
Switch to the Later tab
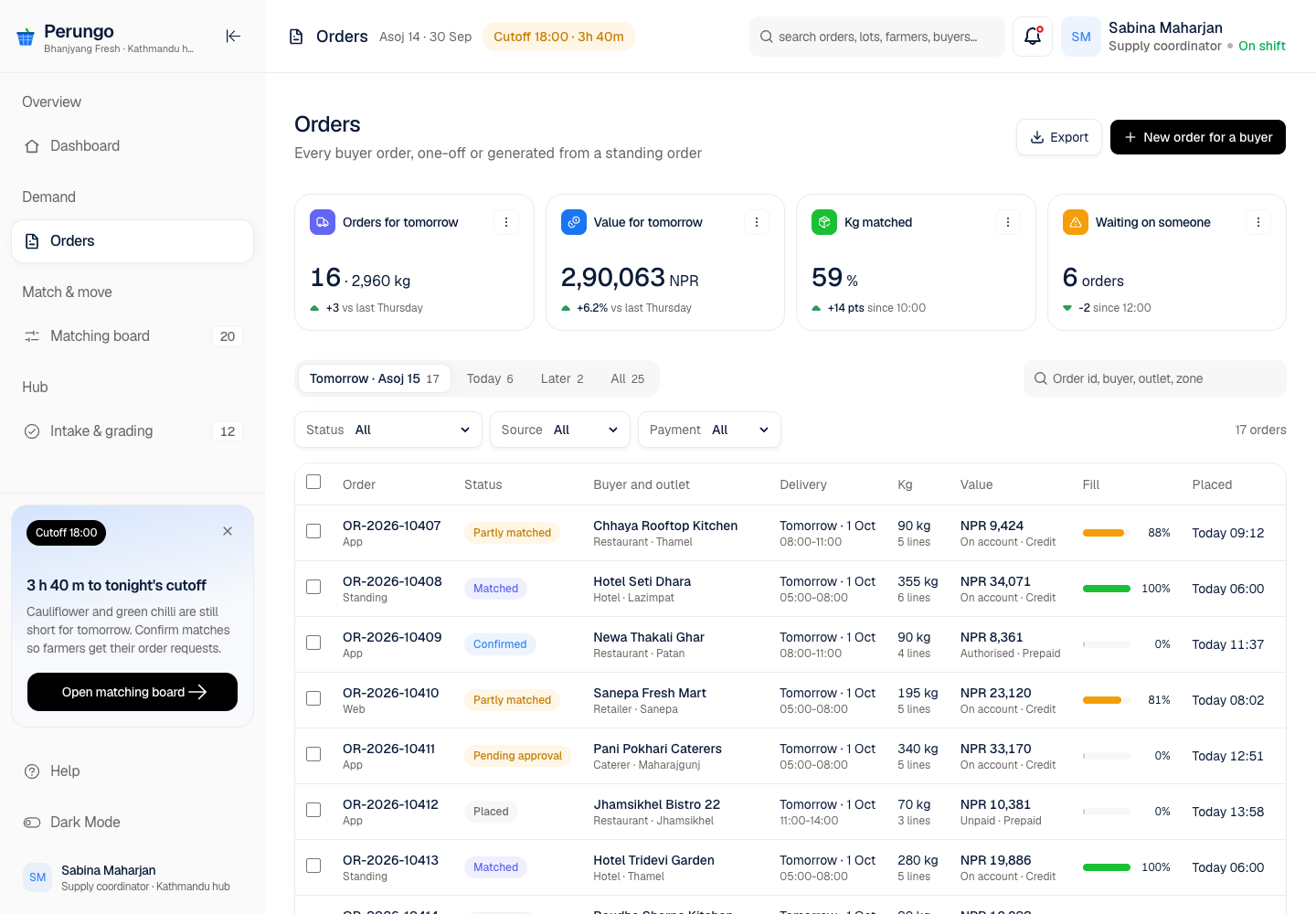[x=562, y=378]
